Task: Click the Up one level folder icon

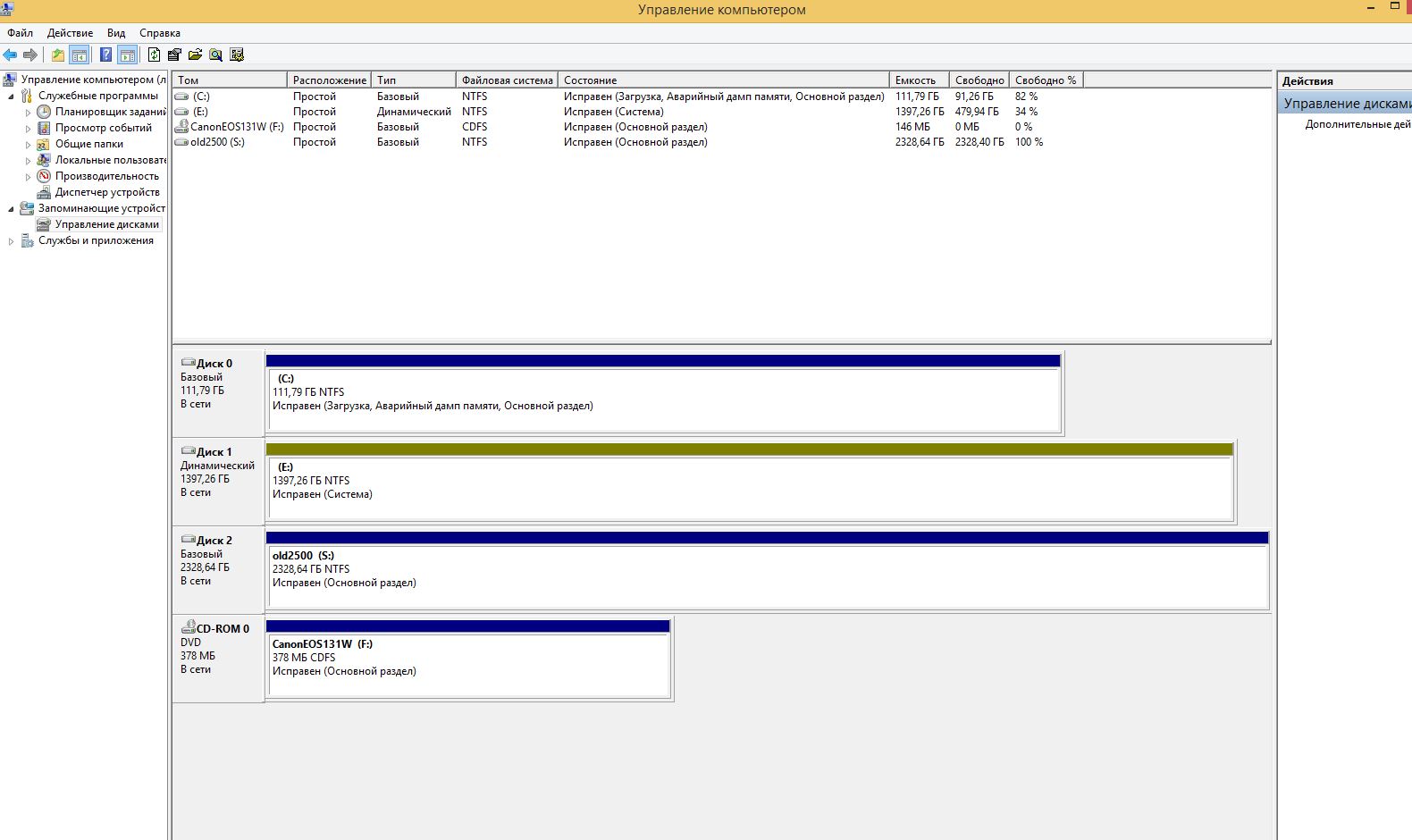Action: click(58, 55)
